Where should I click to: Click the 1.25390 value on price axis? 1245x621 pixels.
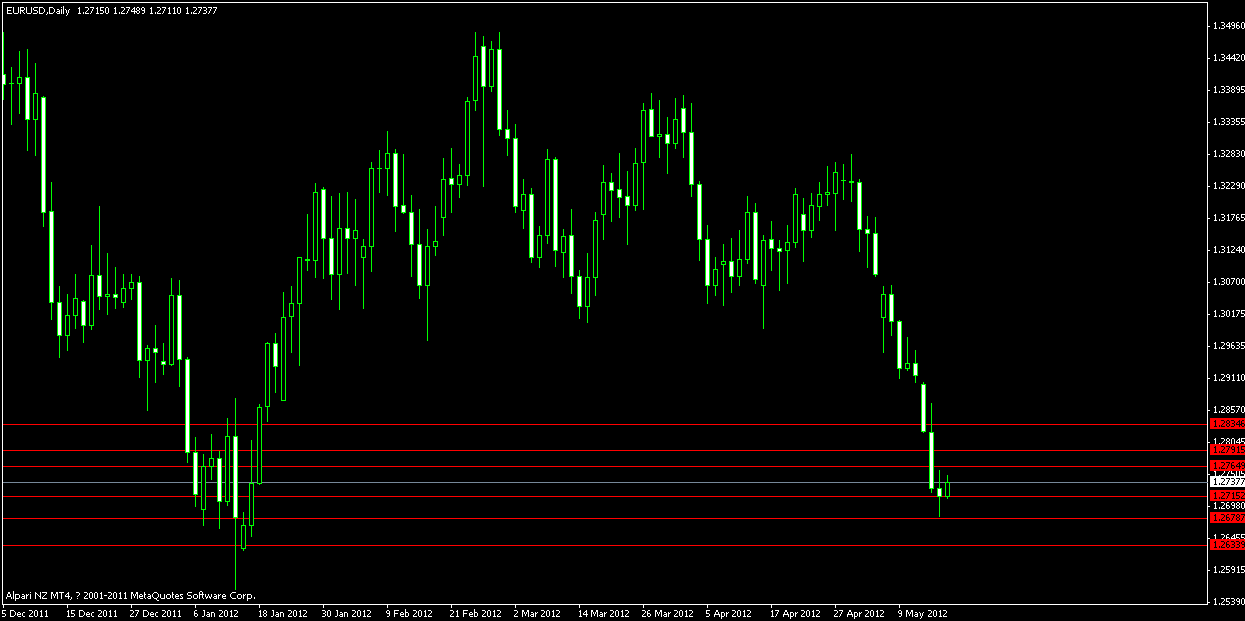click(x=1226, y=602)
